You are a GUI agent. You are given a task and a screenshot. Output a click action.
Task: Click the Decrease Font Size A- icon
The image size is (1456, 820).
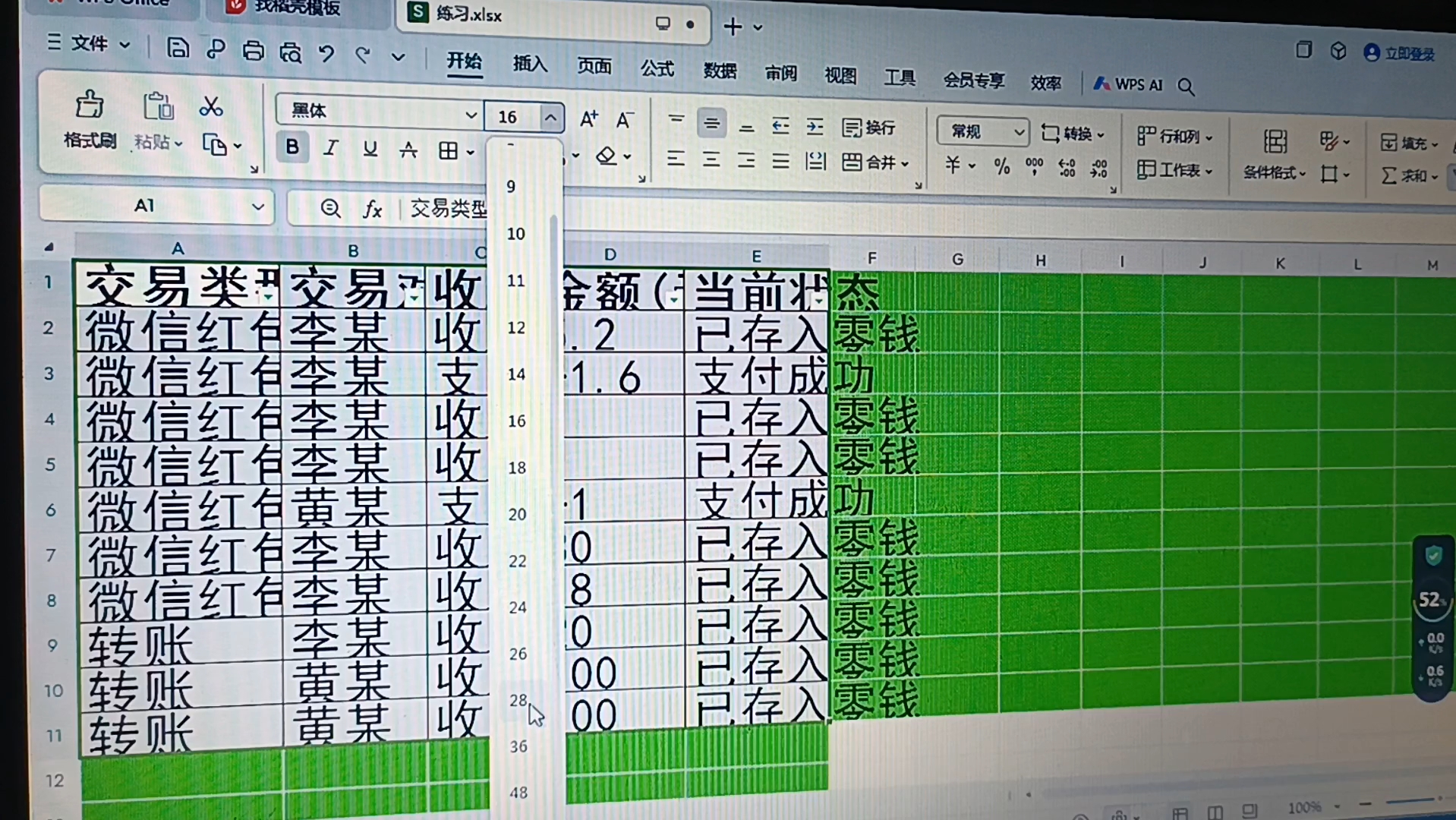[x=624, y=120]
